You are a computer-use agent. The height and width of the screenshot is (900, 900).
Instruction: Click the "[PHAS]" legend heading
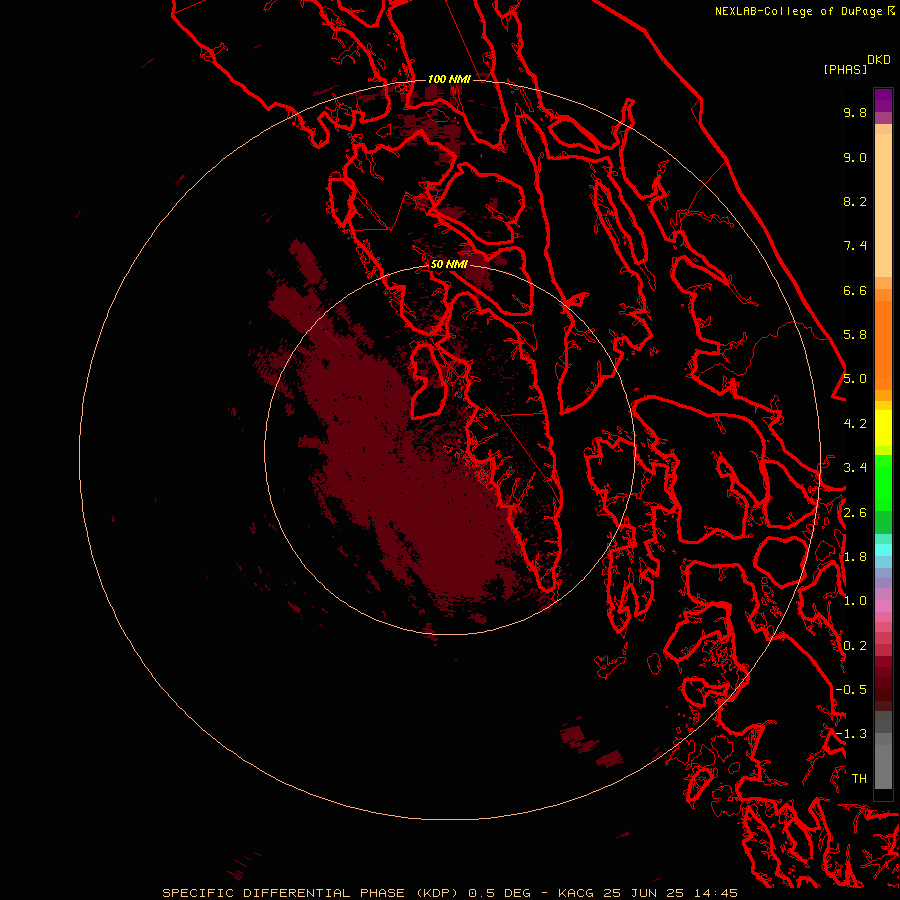(845, 70)
